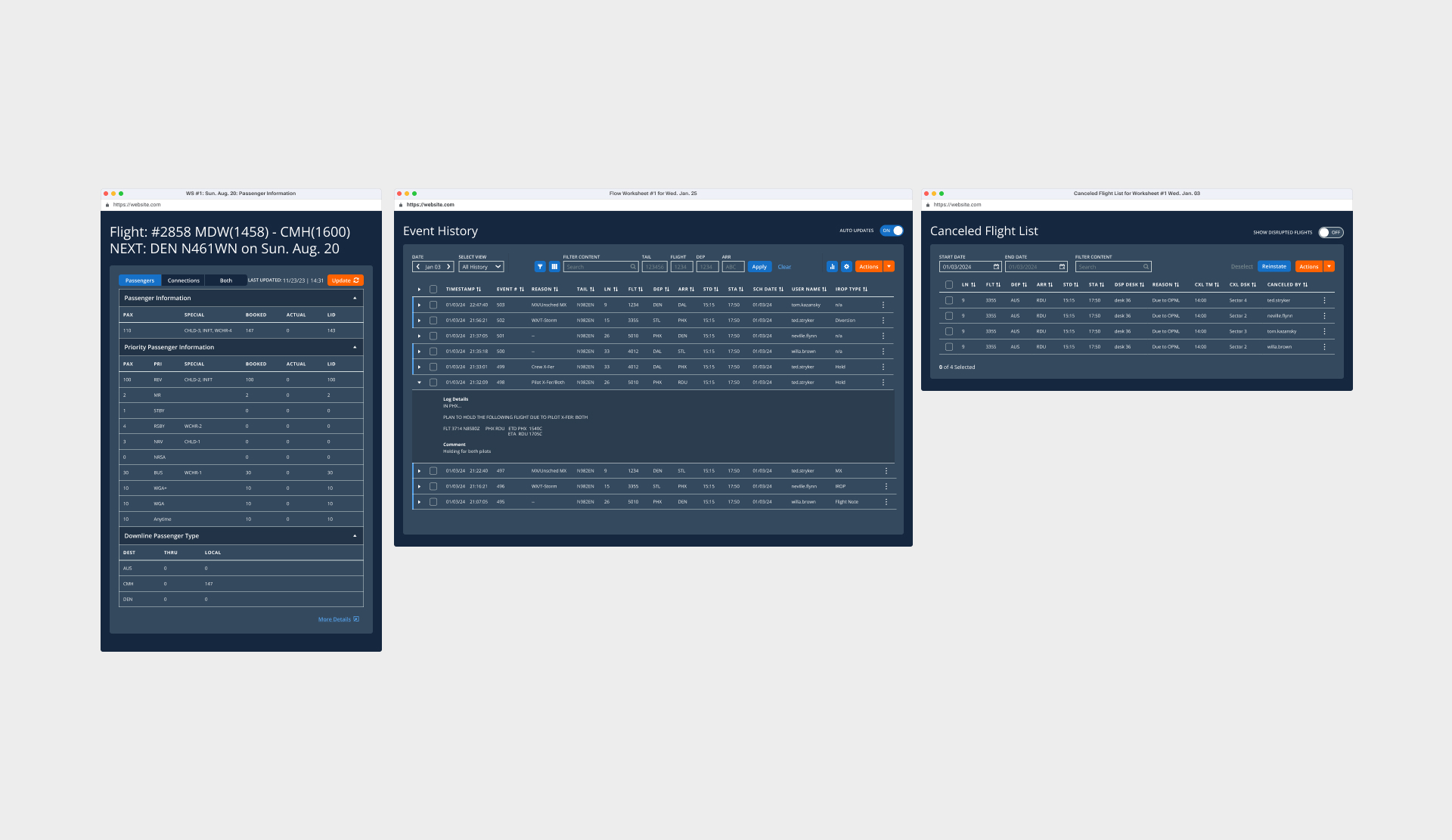The height and width of the screenshot is (840, 1452).
Task: Open kebab menu for event 502 row
Action: (x=883, y=321)
